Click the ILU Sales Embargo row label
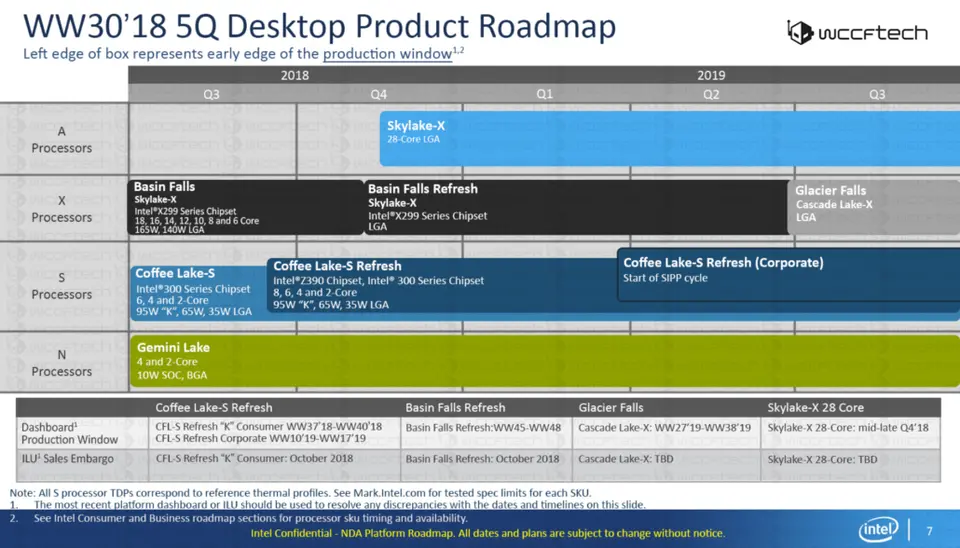 pos(68,459)
